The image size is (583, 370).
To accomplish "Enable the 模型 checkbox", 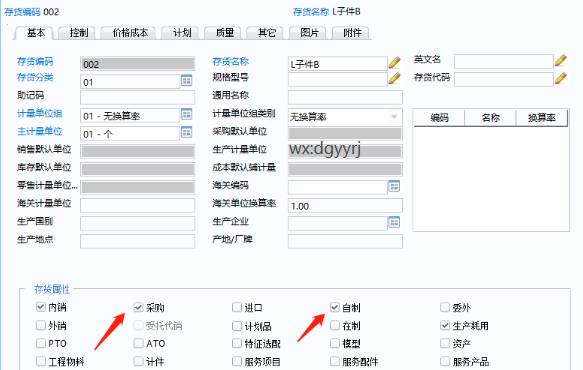I will pyautogui.click(x=335, y=343).
